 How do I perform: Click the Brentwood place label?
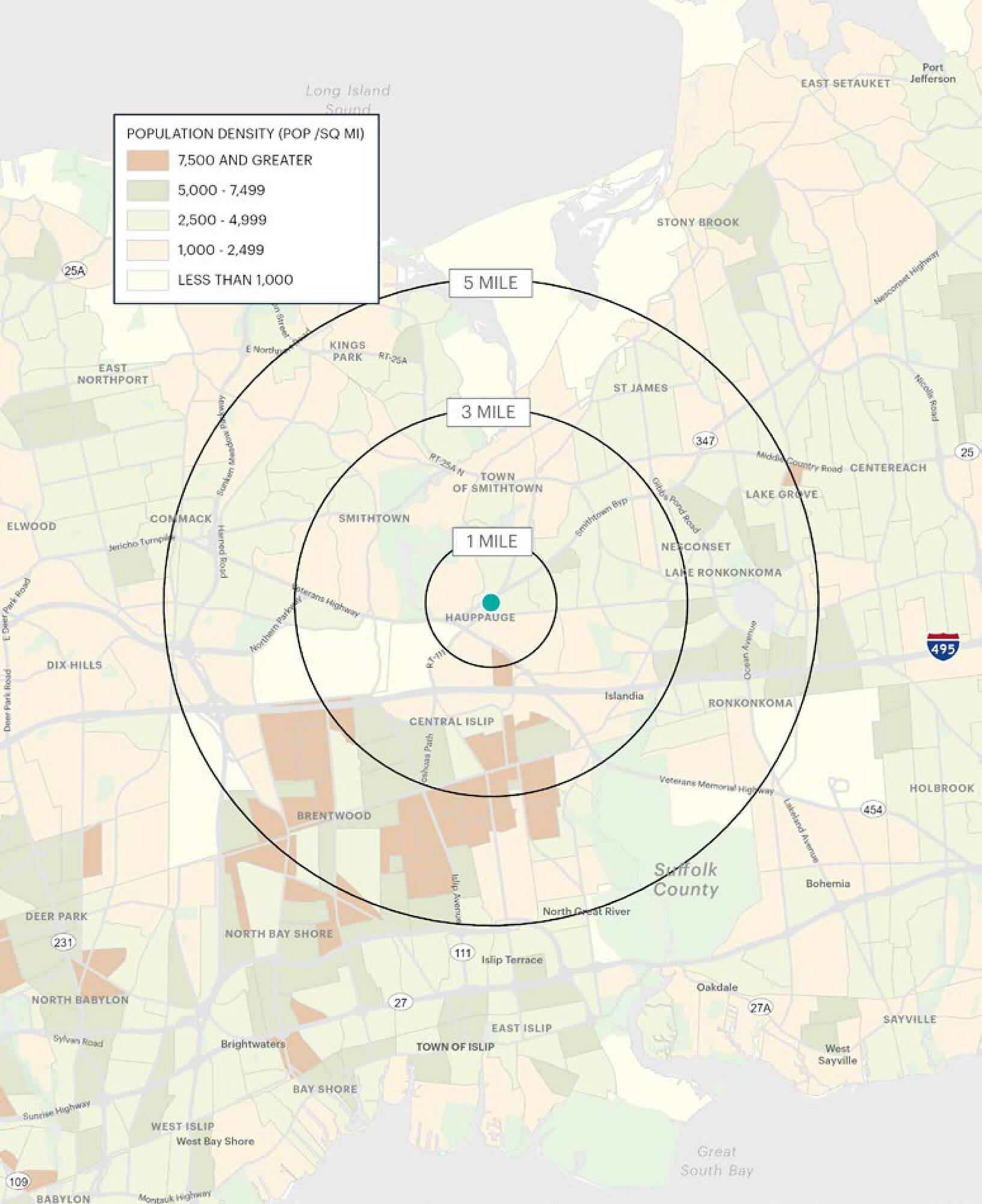[x=334, y=816]
